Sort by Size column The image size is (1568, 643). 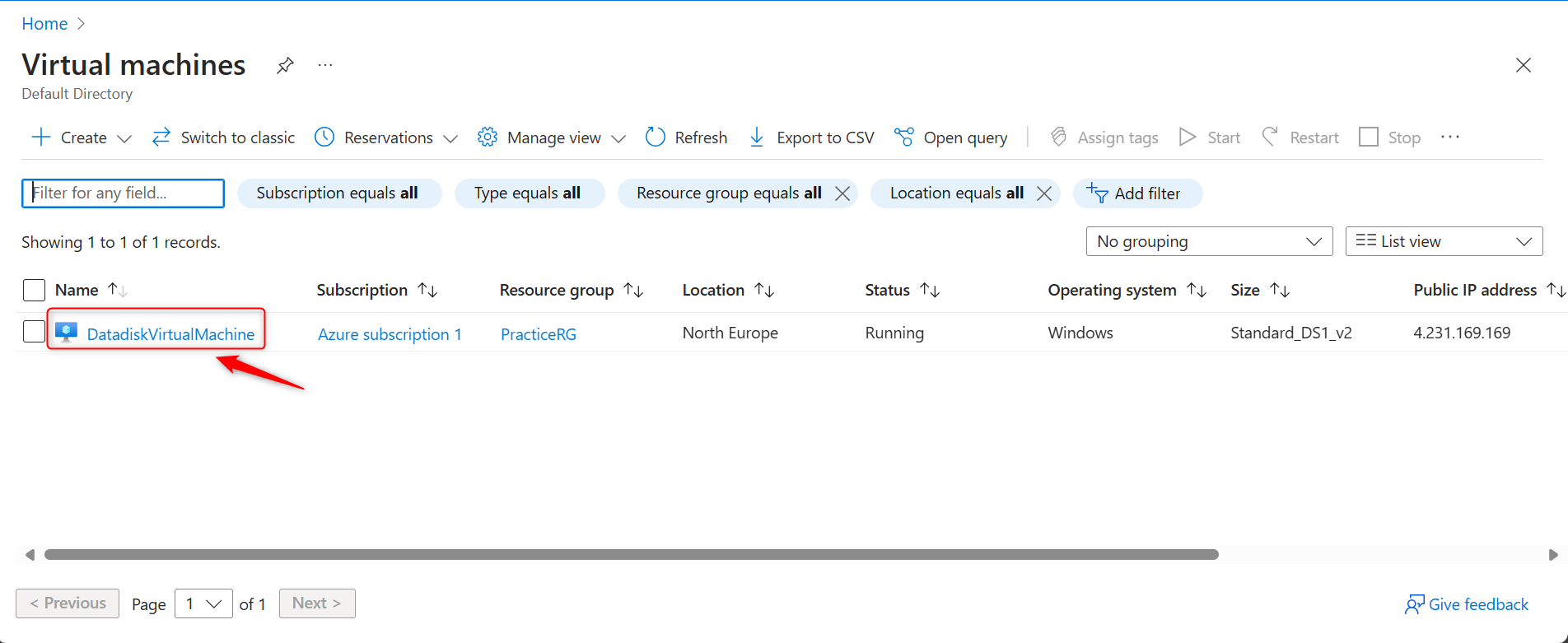(1260, 290)
